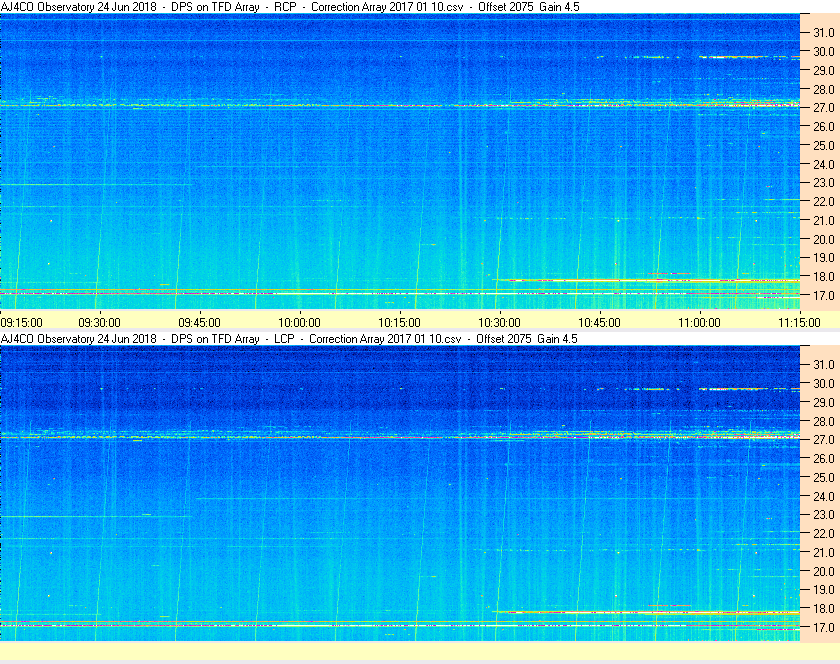Click the 20.0 frequency label on LCP plot

point(824,571)
